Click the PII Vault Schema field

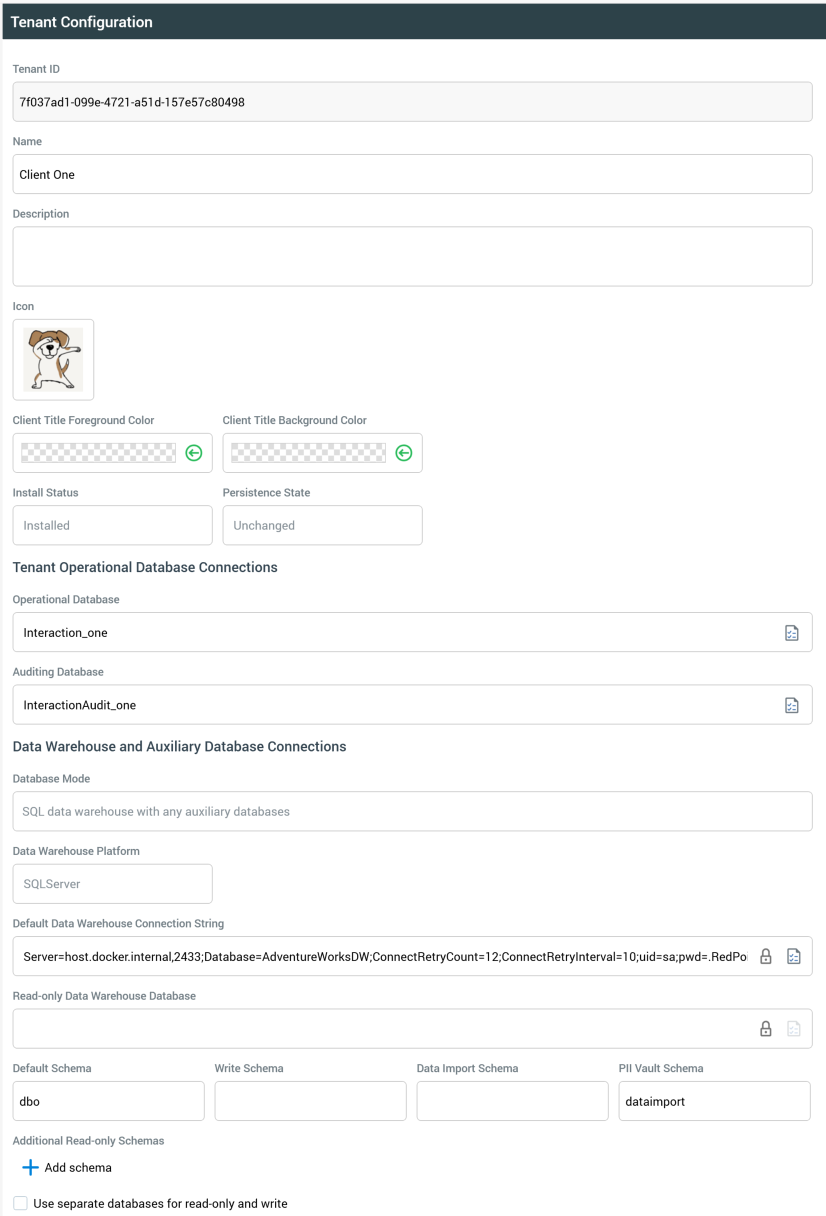[714, 1101]
